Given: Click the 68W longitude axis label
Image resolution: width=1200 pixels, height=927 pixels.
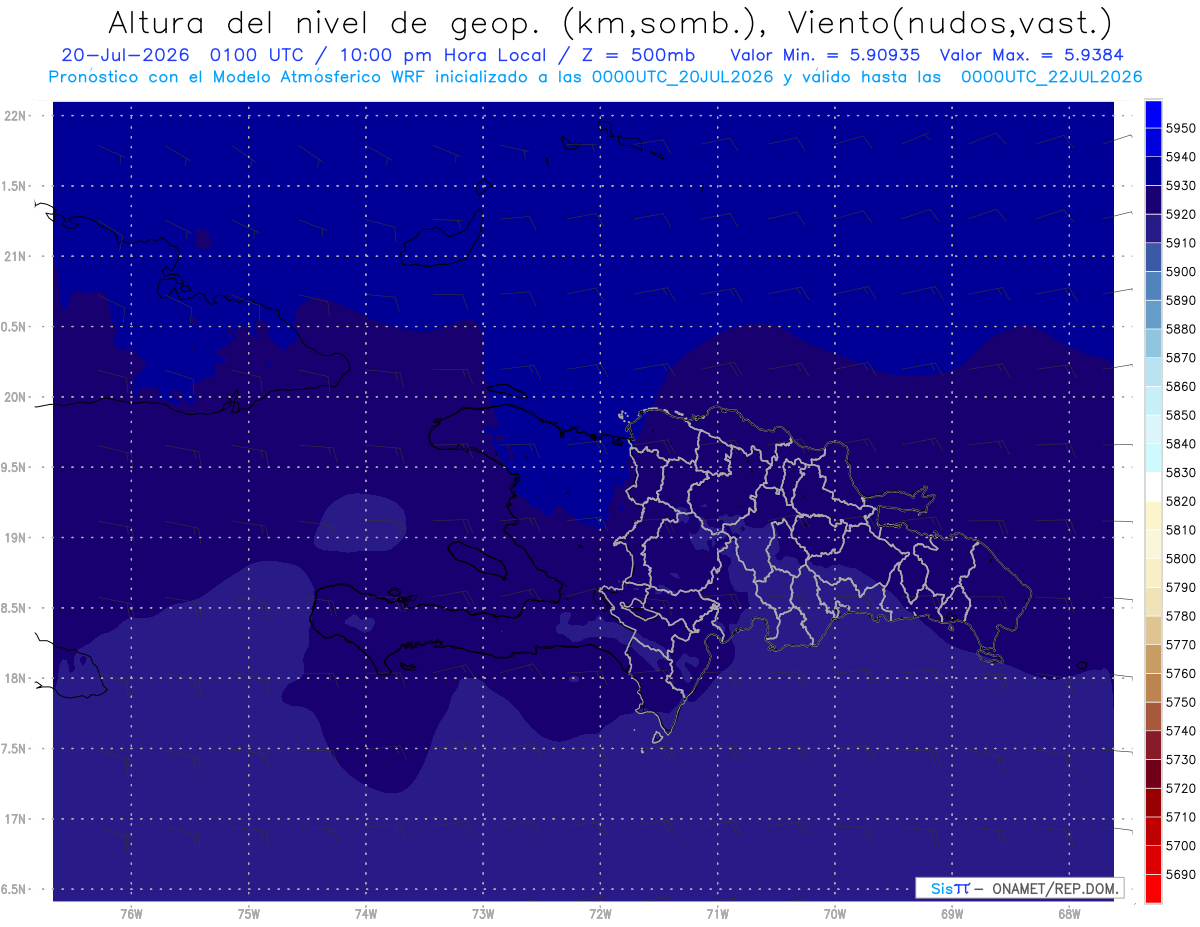Looking at the screenshot, I should coord(1069,914).
